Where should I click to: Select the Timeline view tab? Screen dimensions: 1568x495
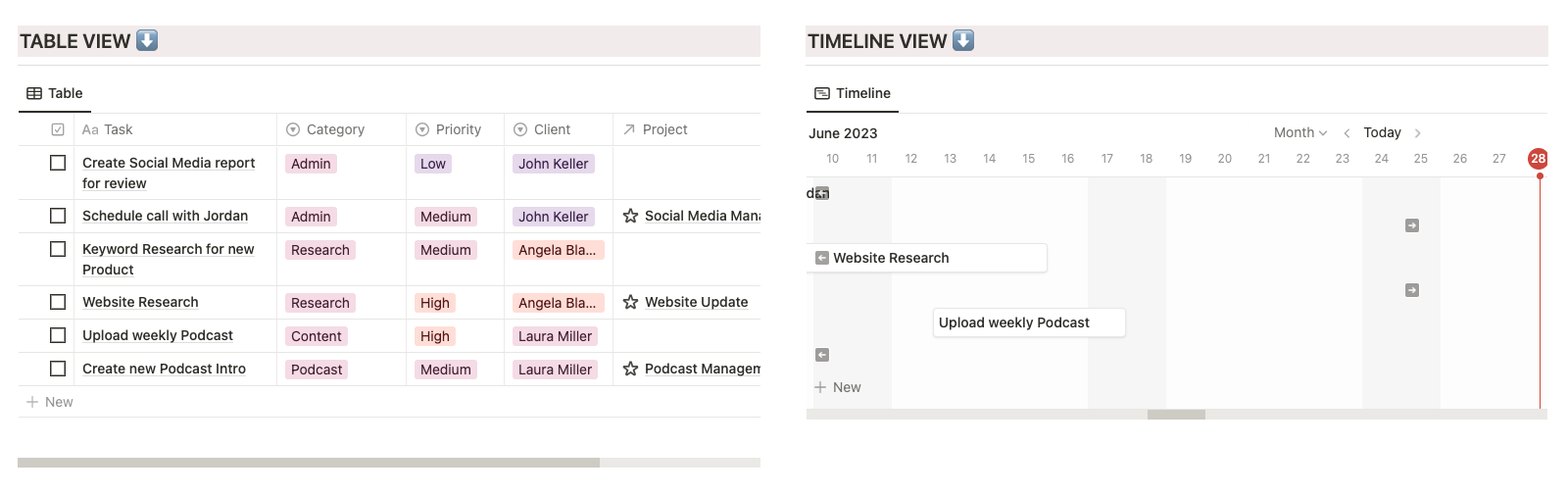(x=853, y=93)
